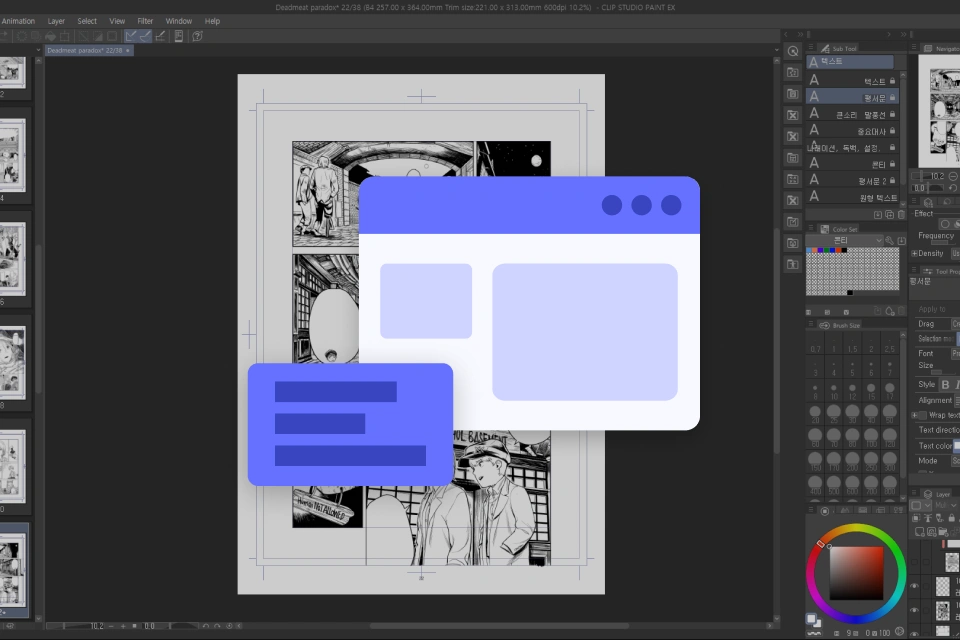Open the Quick Access search icon
960x640 pixels.
click(x=793, y=51)
